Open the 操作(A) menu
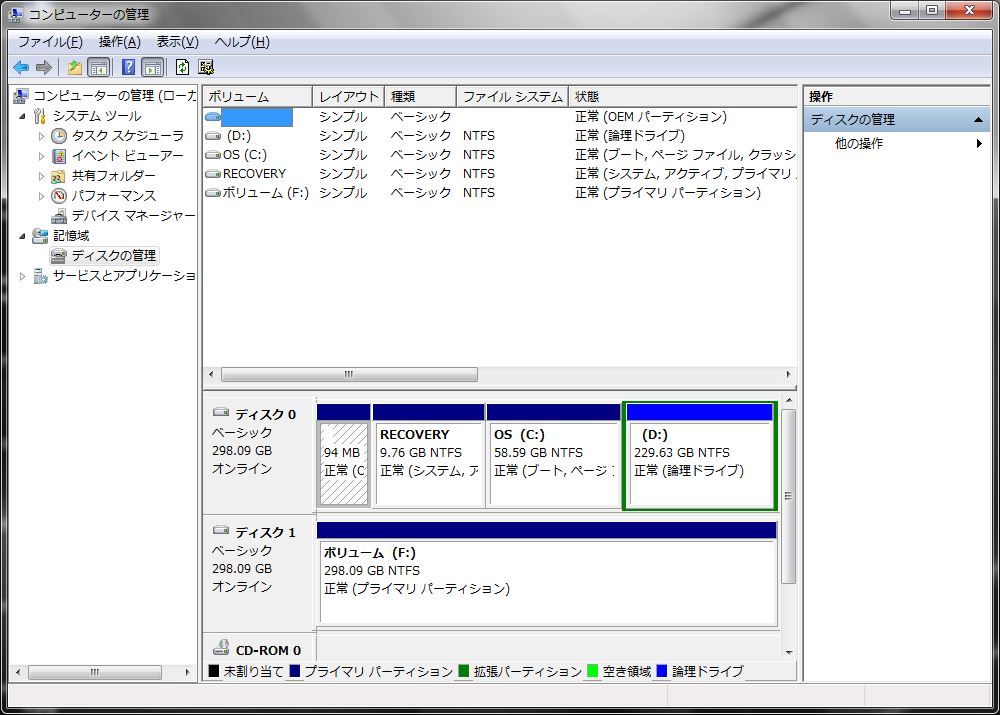Screen dimensions: 1000x715 [x=120, y=42]
